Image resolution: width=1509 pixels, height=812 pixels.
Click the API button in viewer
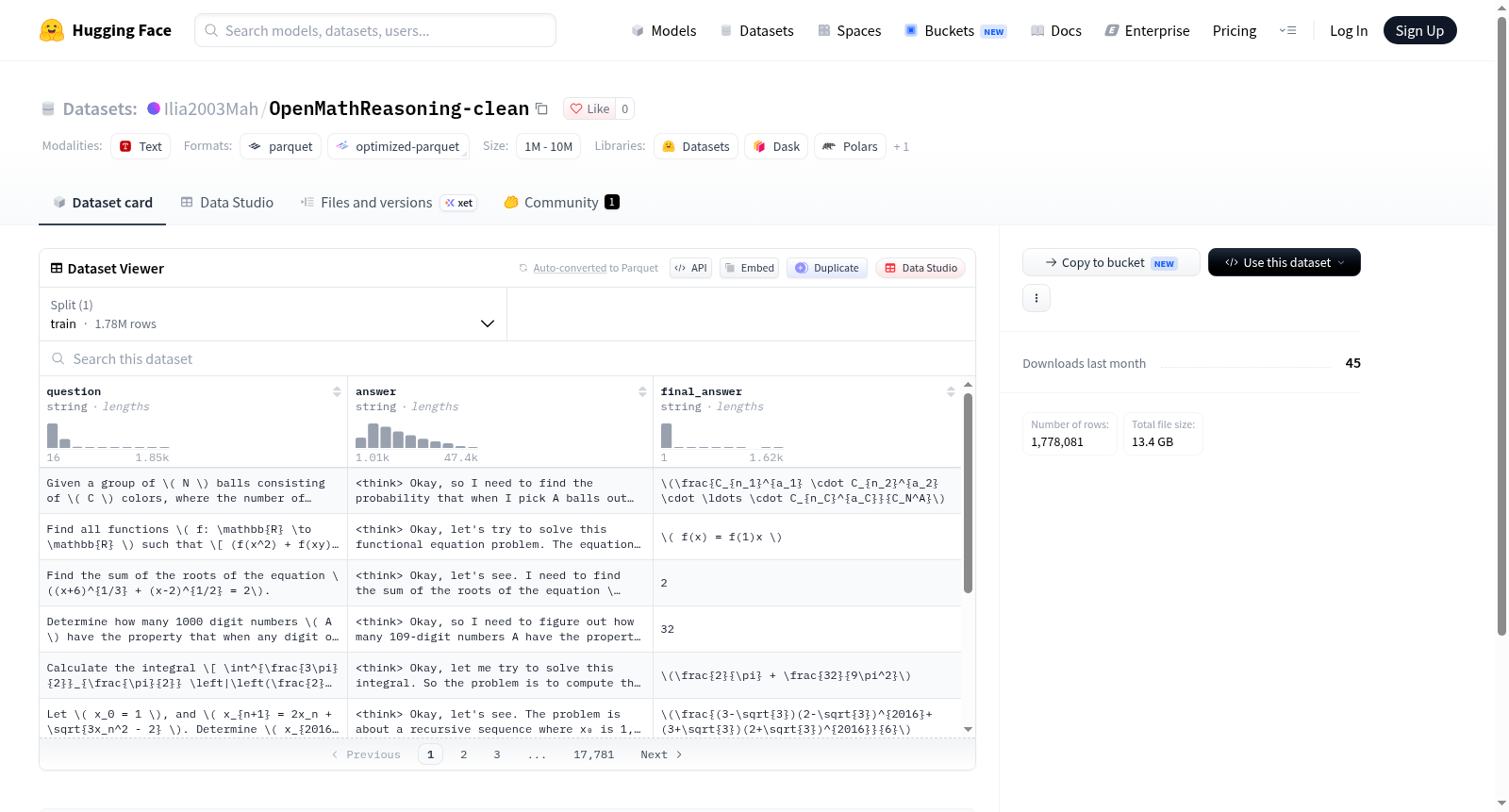pyautogui.click(x=690, y=268)
